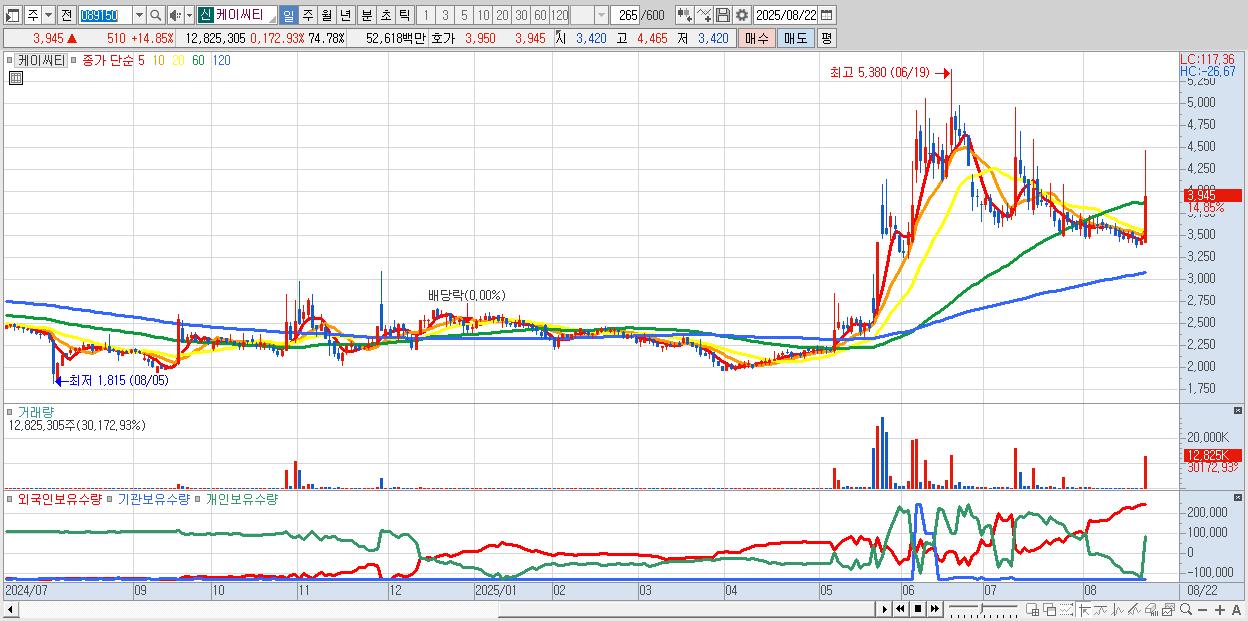Click the zoom magnifier icon at bottom right

tap(1185, 609)
